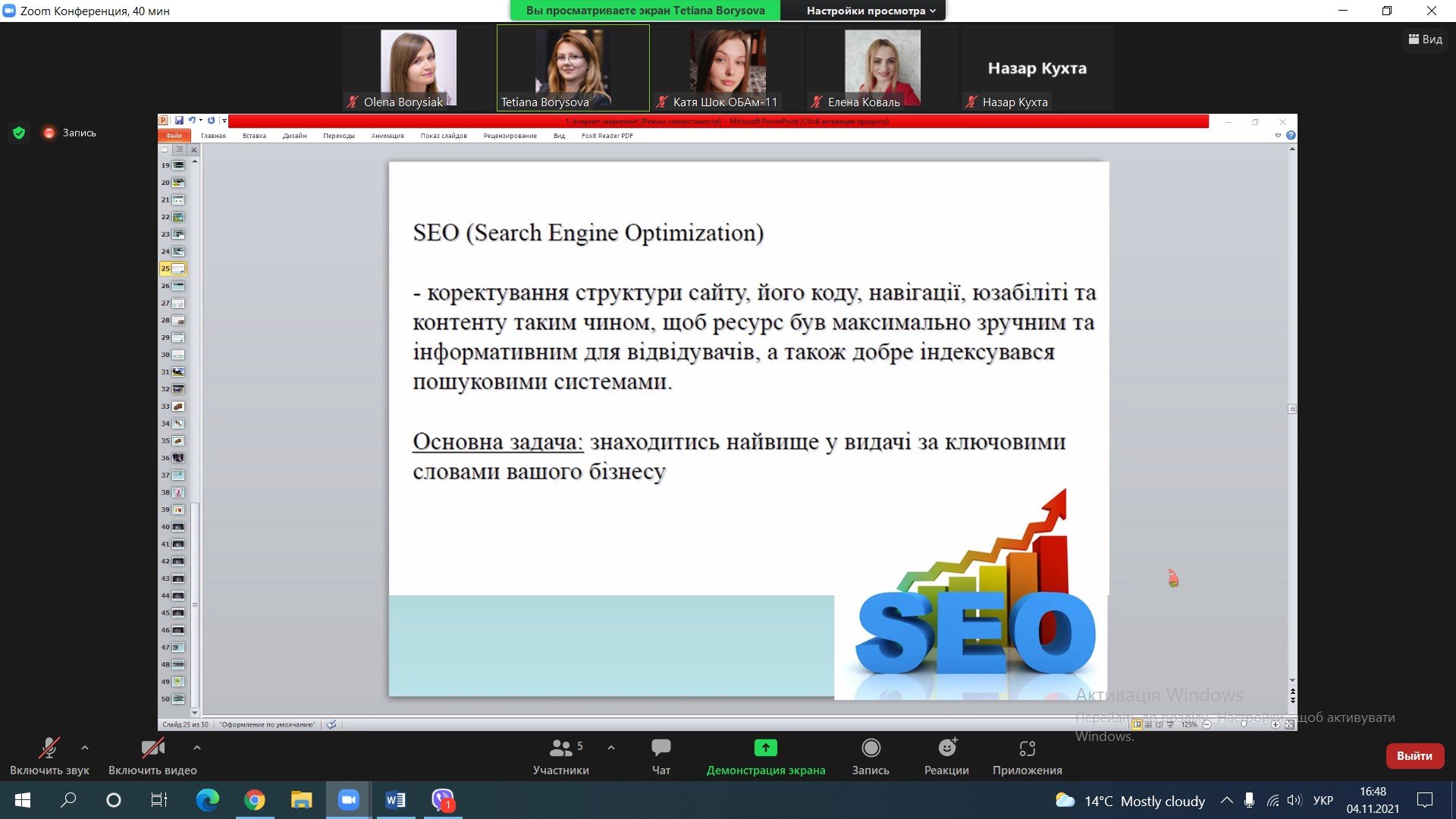
Task: Click the green Демонстрация экрана share button
Action: [x=766, y=757]
